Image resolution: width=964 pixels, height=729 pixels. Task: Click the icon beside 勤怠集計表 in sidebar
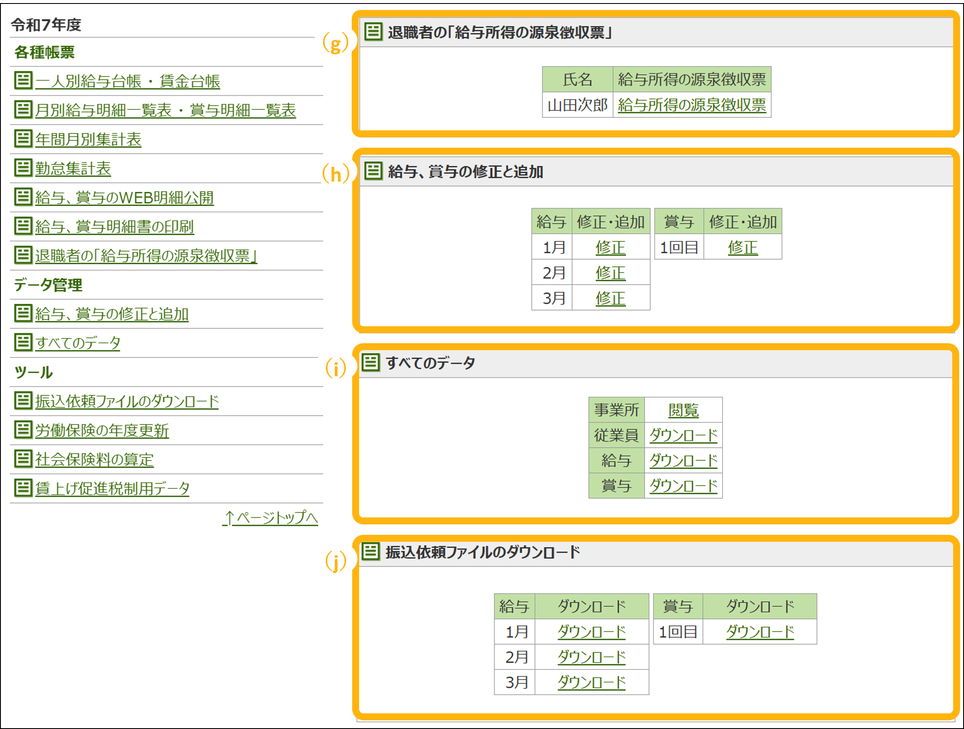point(23,168)
